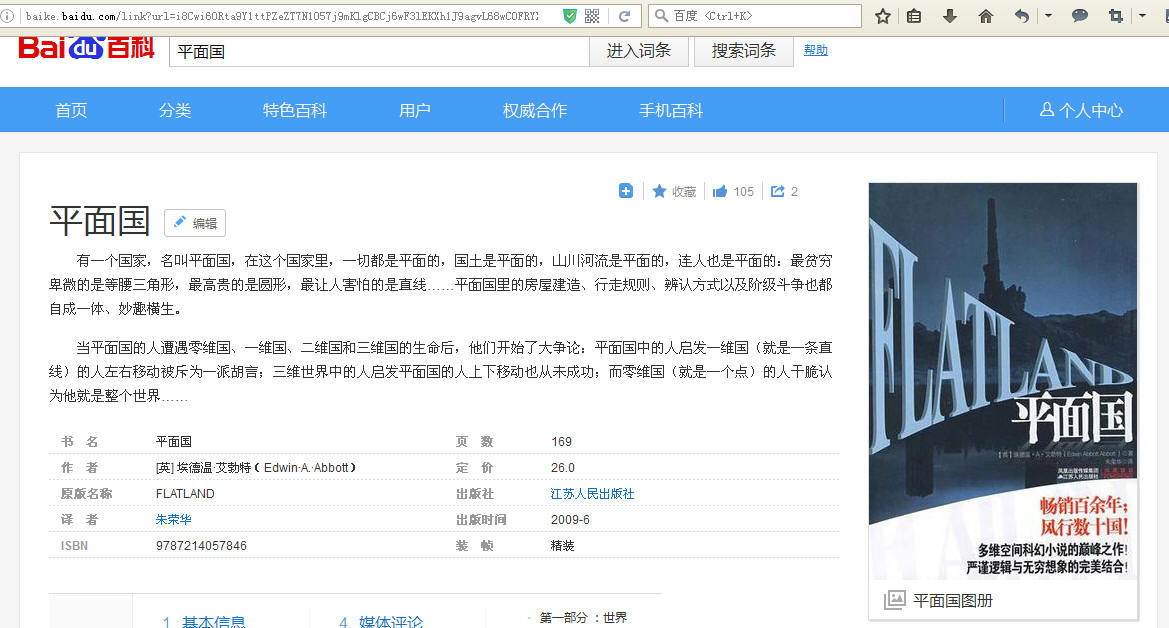Jump to section 1 基本信息

(x=204, y=621)
